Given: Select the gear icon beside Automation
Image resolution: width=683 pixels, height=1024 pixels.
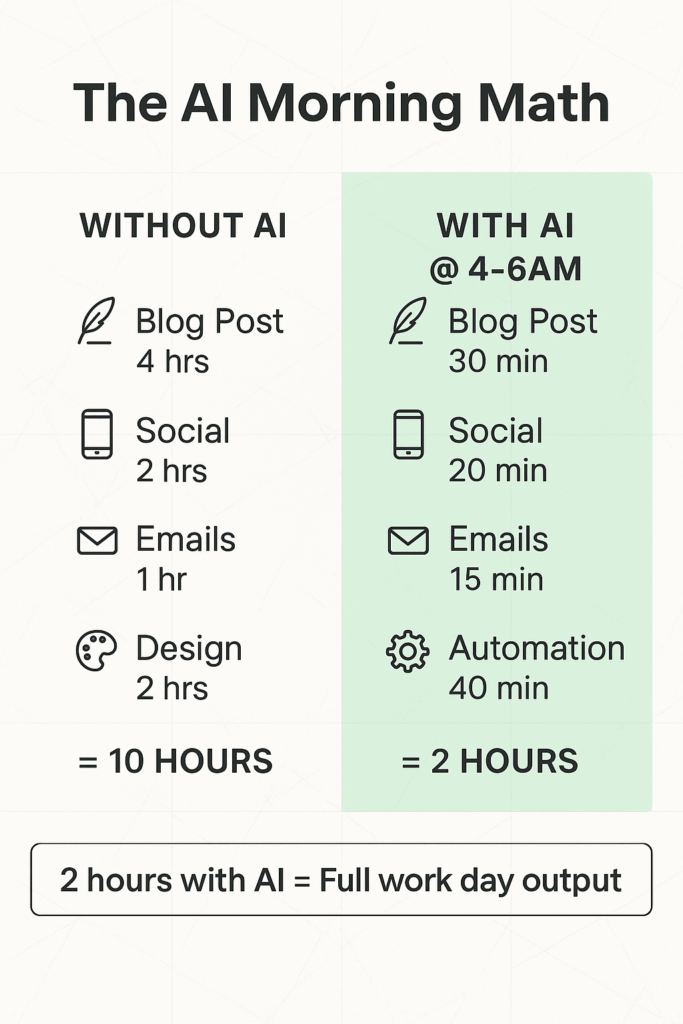Looking at the screenshot, I should pos(408,652).
